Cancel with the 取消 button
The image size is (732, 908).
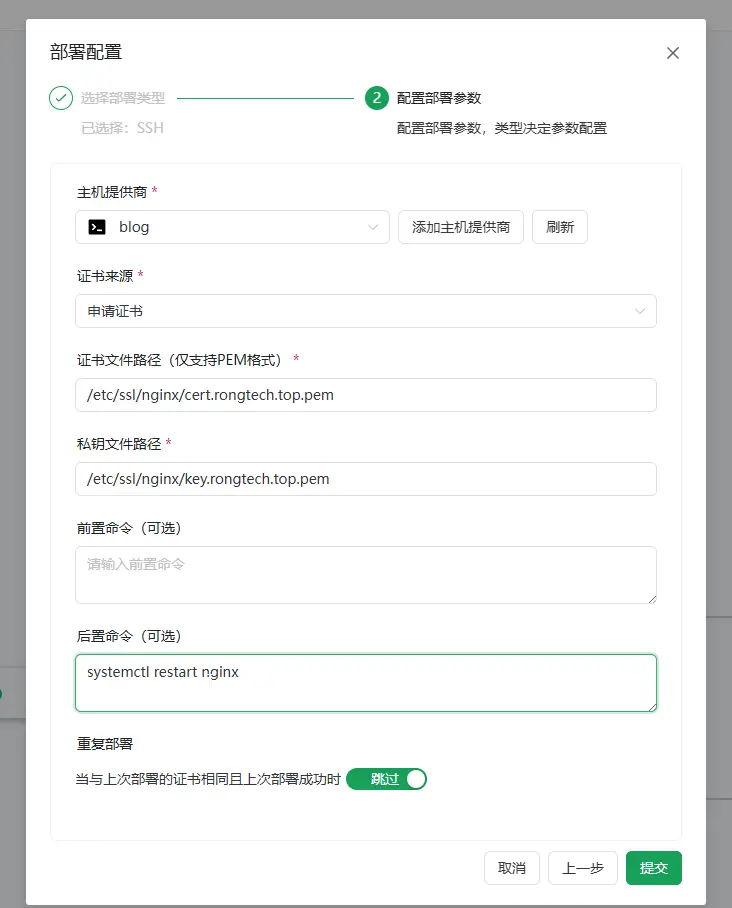point(512,868)
